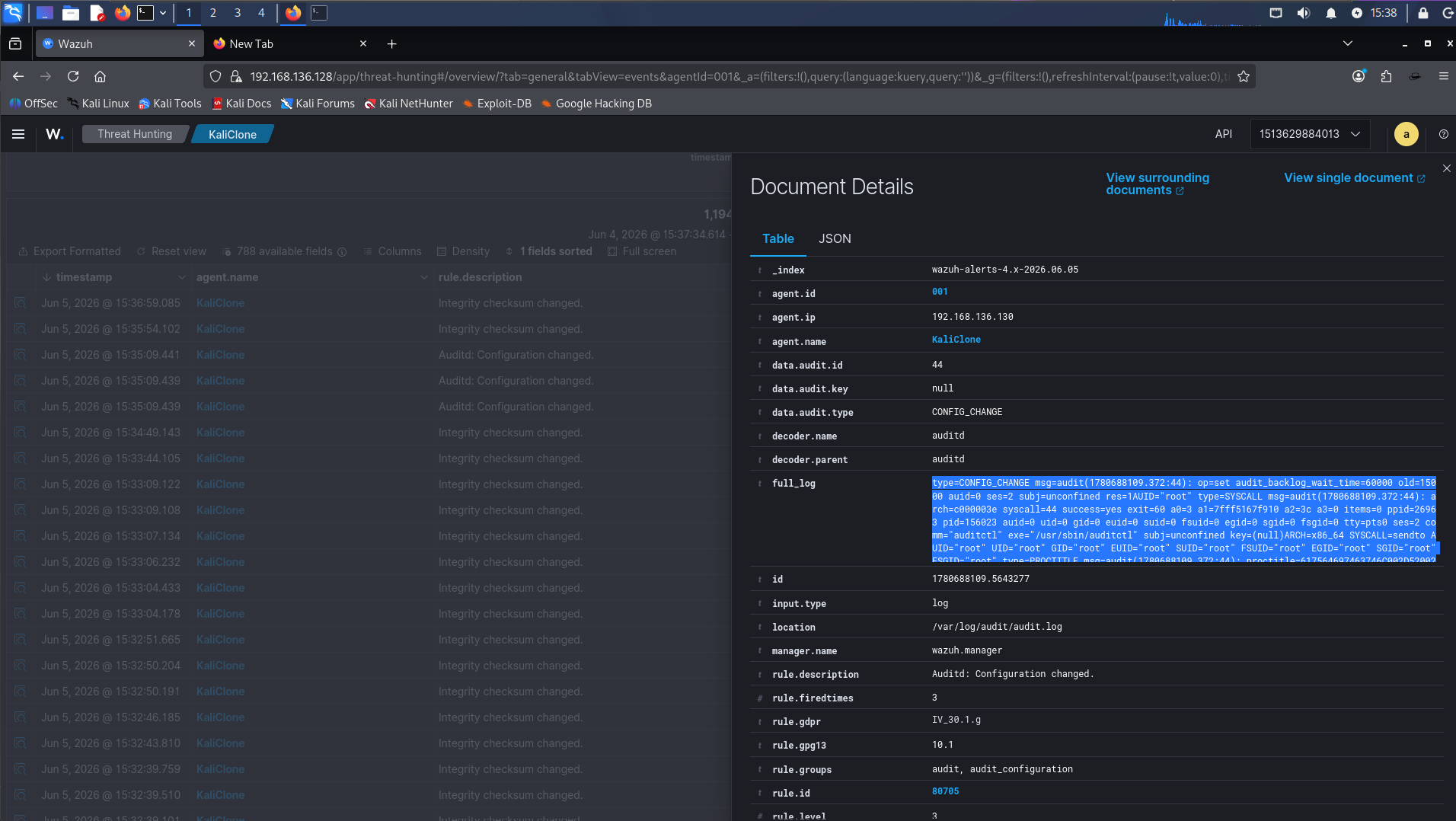Reload the current page
Image resolution: width=1456 pixels, height=821 pixels.
[x=73, y=76]
